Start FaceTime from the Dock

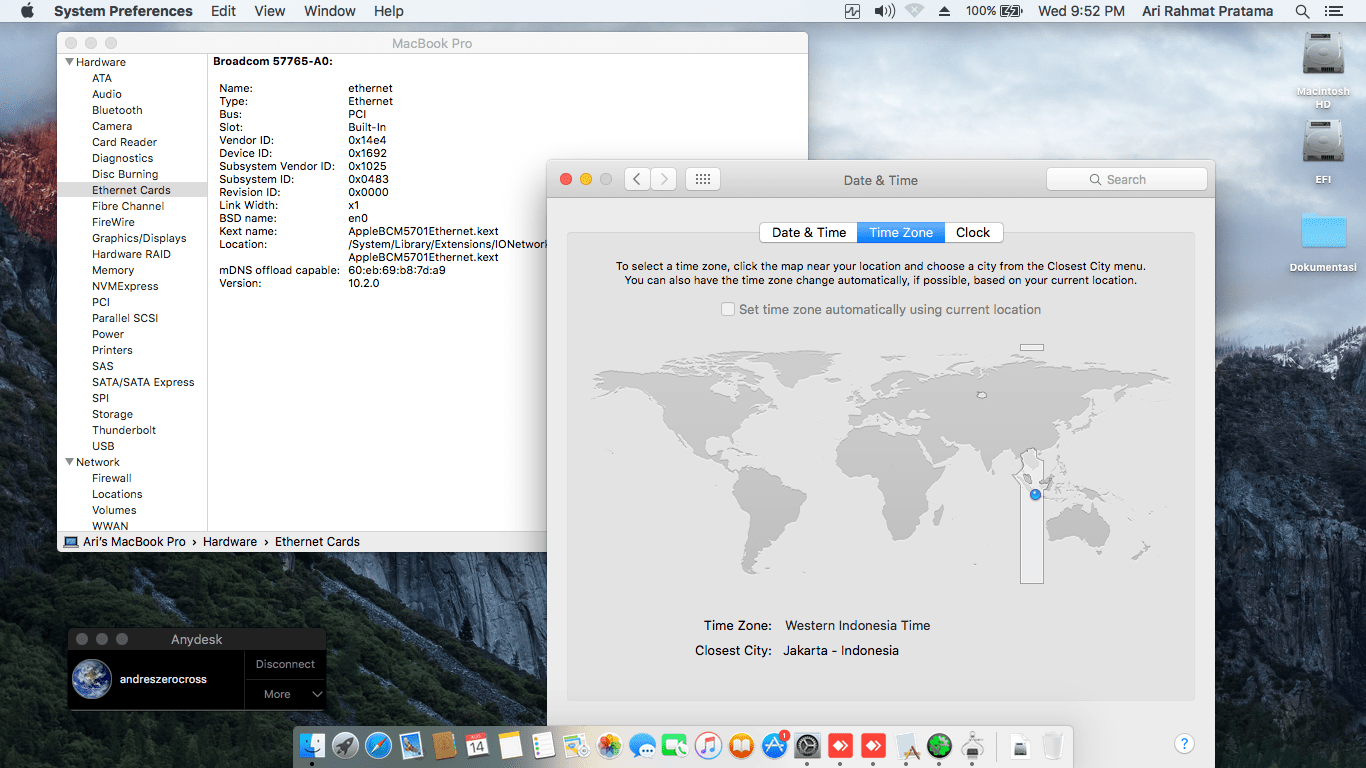pyautogui.click(x=675, y=745)
